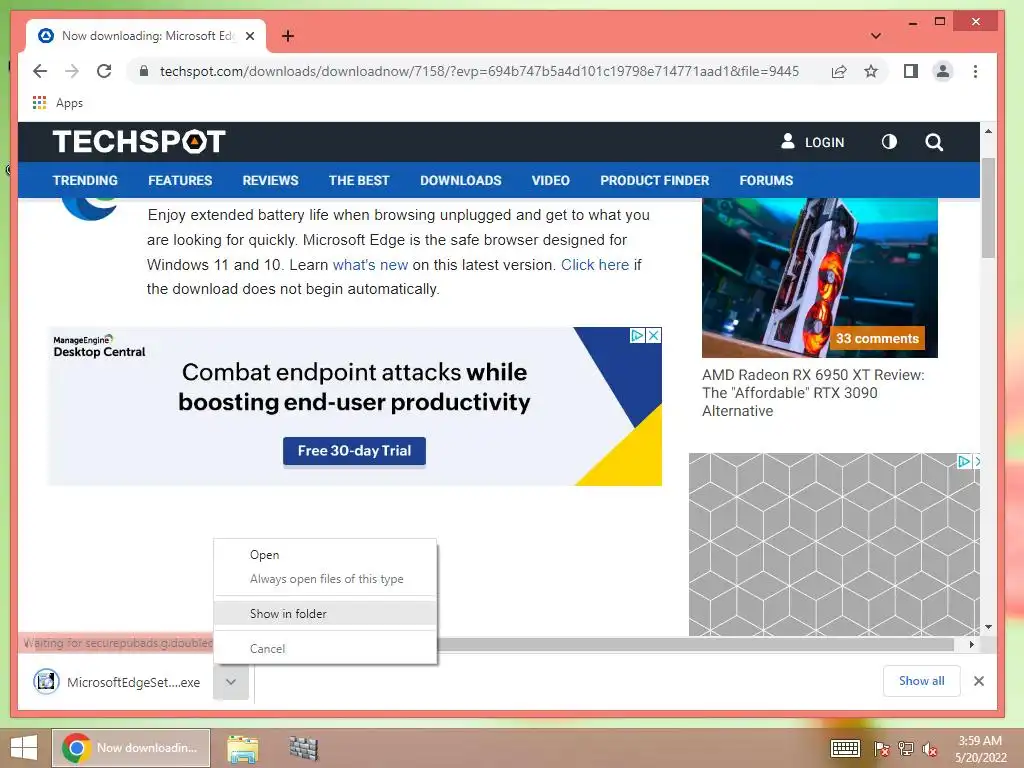1024x768 pixels.
Task: Open the Windows Start button
Action: (24, 748)
